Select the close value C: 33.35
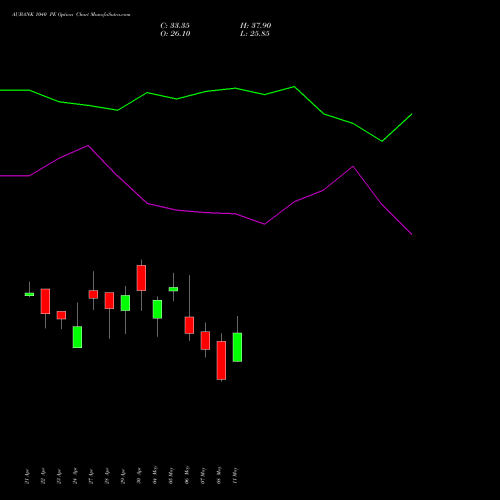500x500 pixels. [175, 26]
